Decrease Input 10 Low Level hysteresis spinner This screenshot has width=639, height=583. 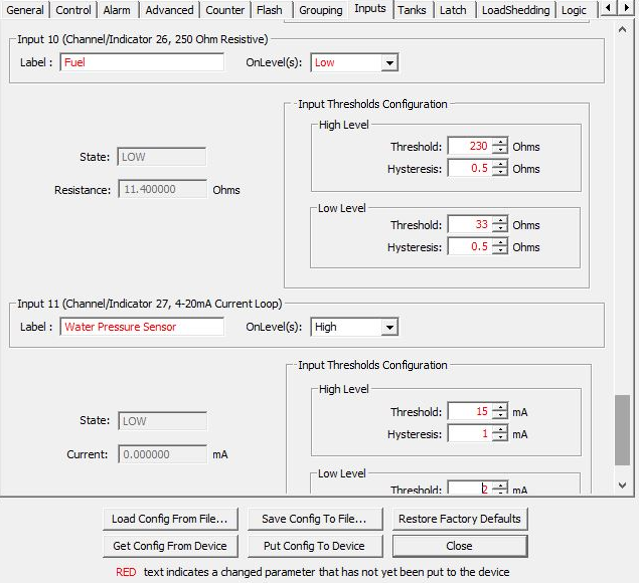click(x=500, y=251)
